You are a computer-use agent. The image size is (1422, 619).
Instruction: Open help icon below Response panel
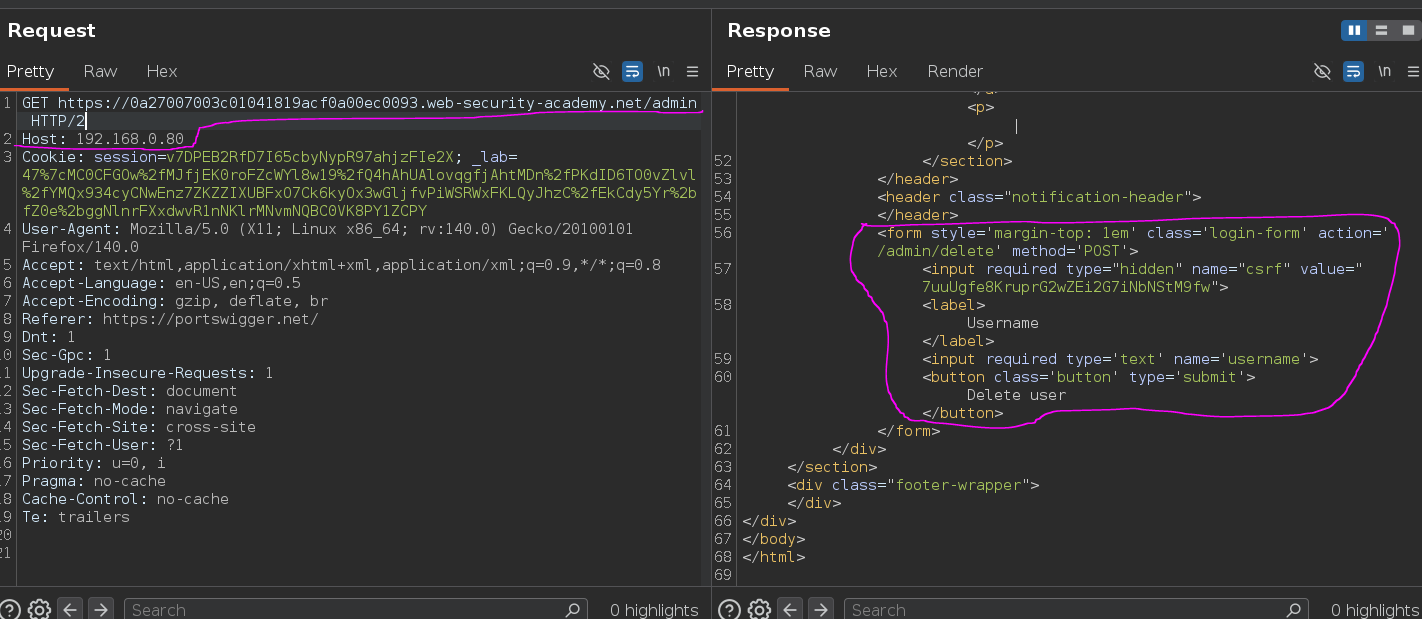pos(729,609)
